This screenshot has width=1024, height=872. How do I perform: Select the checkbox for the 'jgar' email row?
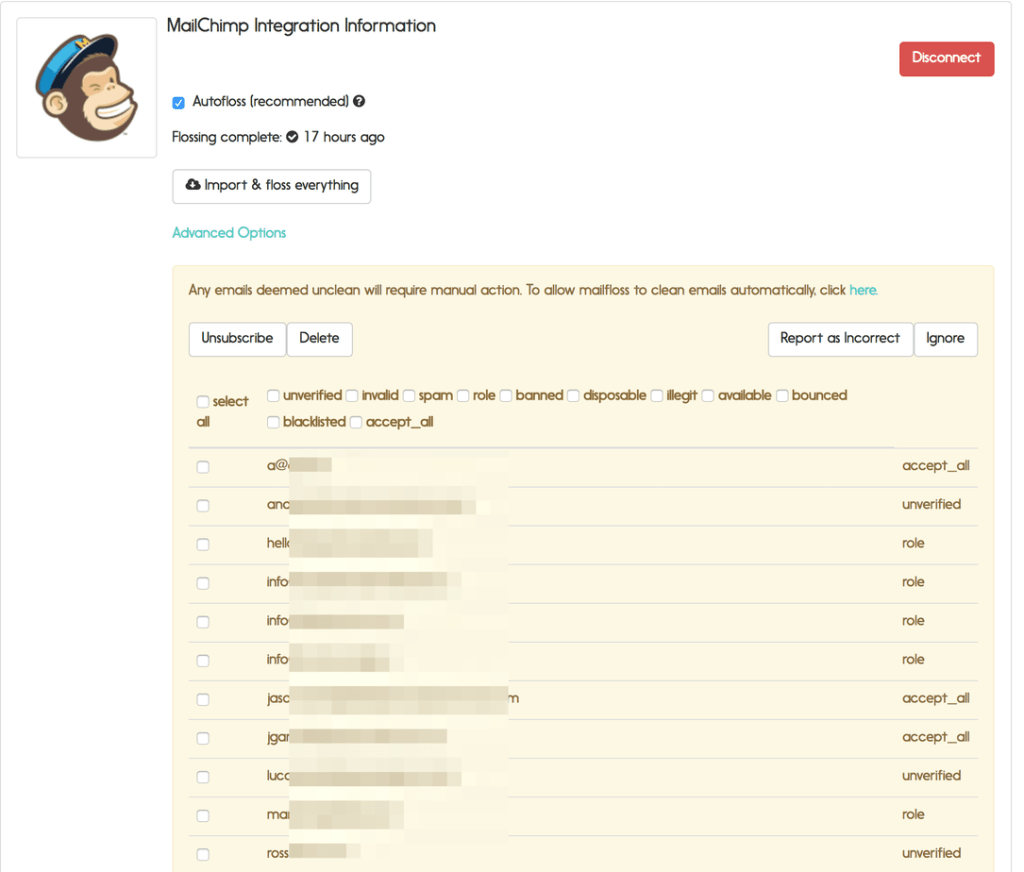click(x=203, y=738)
